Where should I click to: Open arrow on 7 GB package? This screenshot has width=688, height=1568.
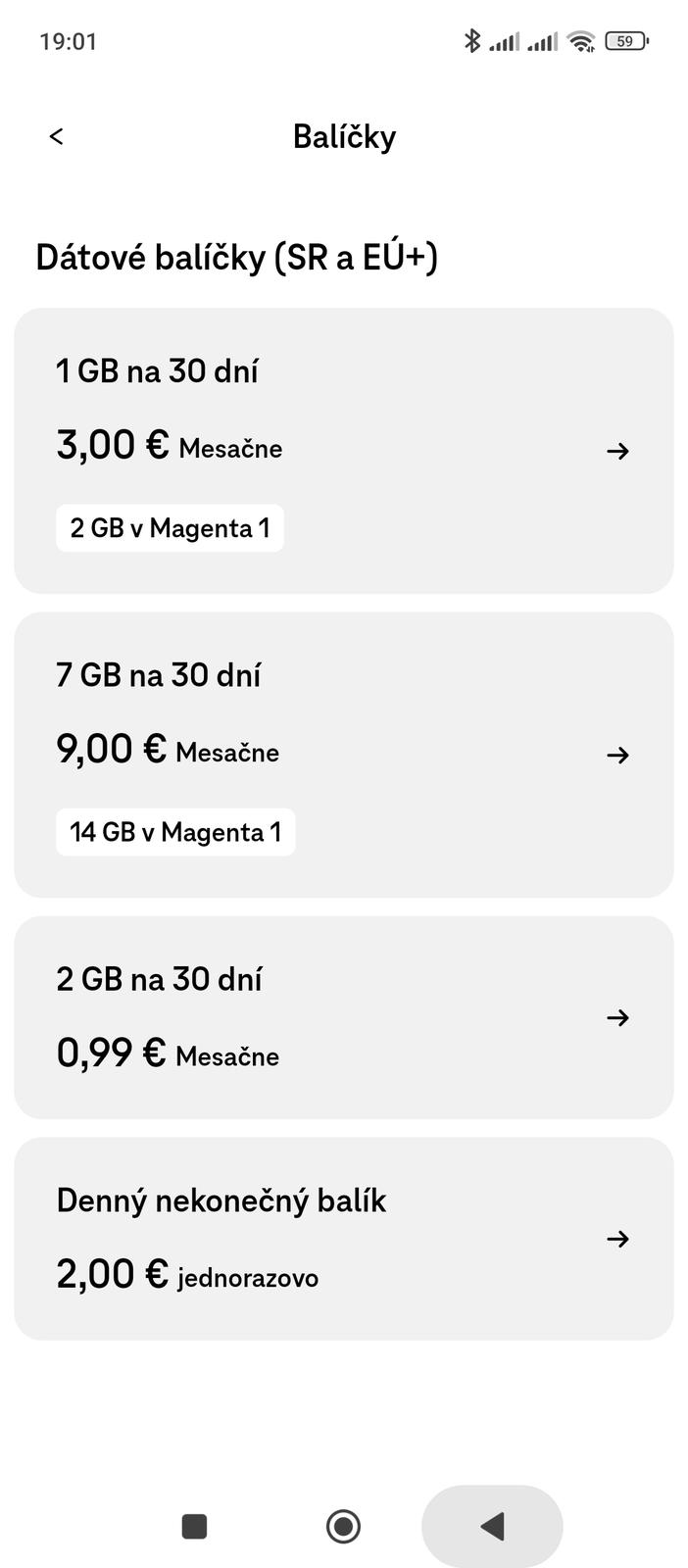point(617,755)
